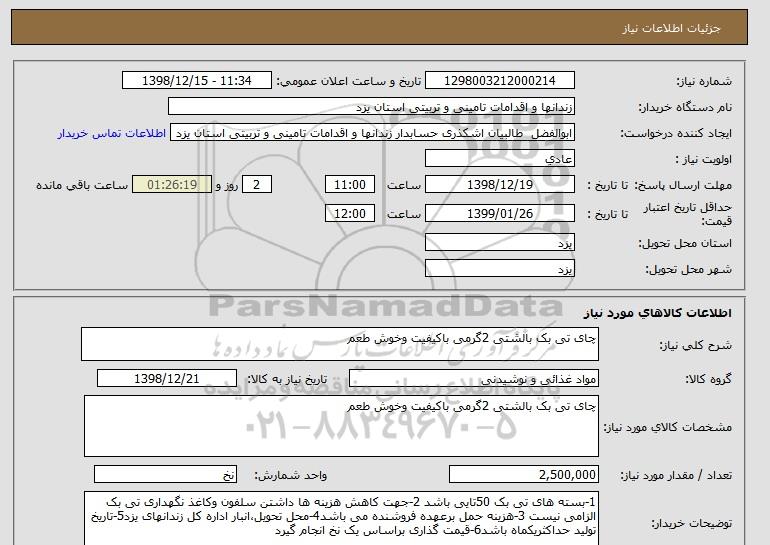This screenshot has width=770, height=545.
Task: Select the price validity date 1399/01/26
Action: [500, 214]
